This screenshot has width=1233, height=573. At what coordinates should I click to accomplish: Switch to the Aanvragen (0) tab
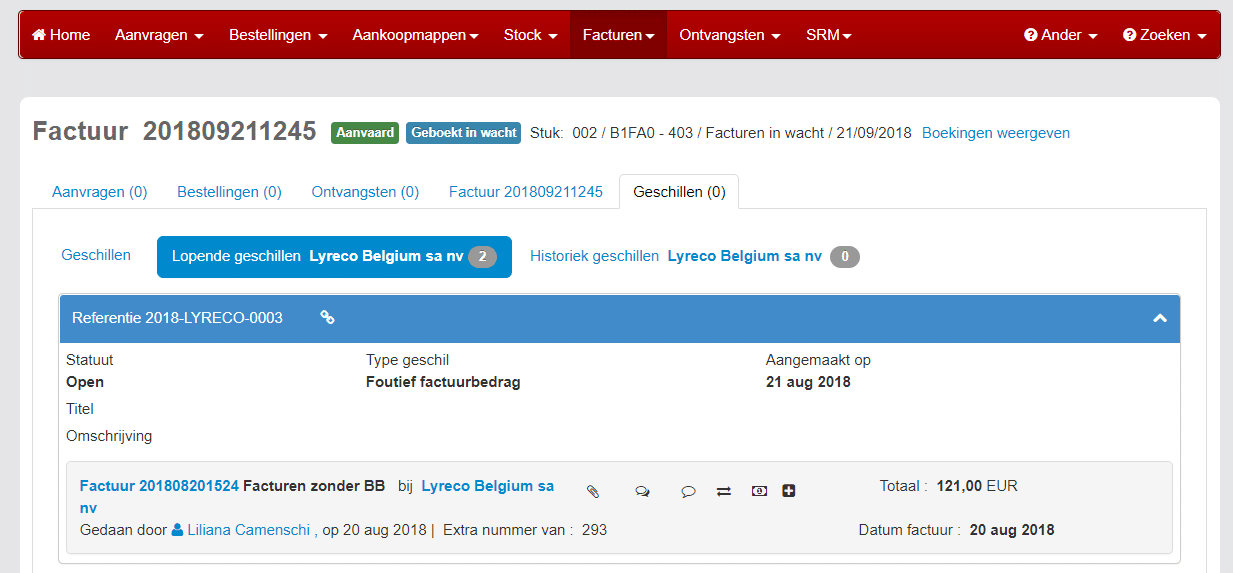pyautogui.click(x=100, y=192)
